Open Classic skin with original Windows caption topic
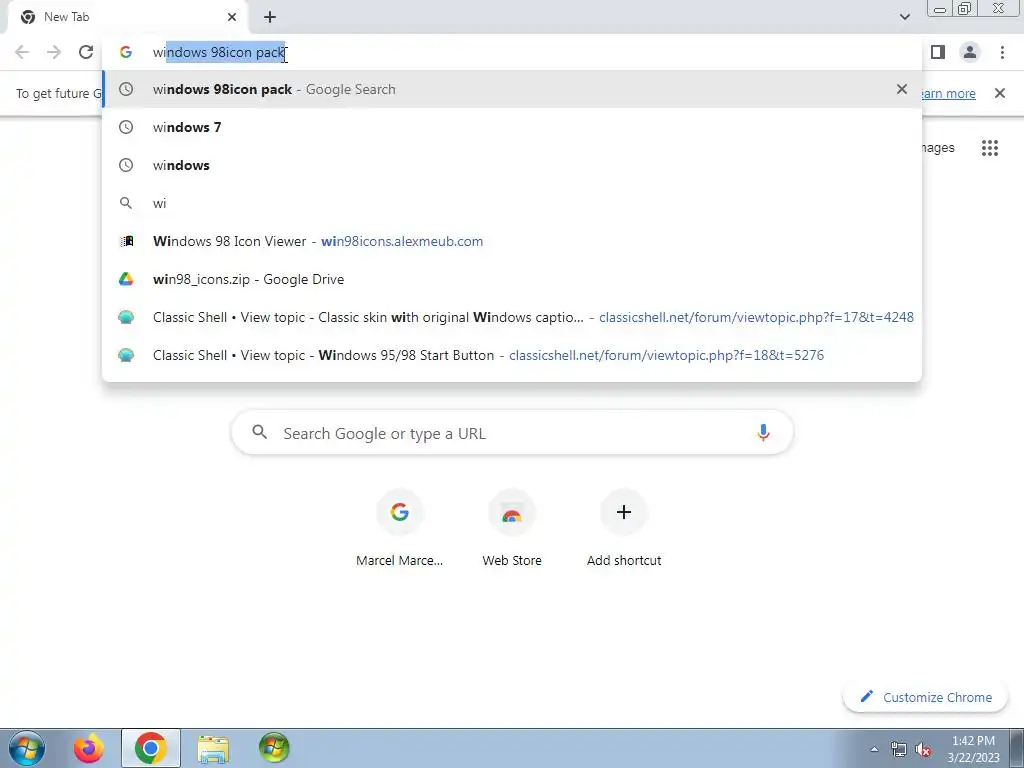 pyautogui.click(x=513, y=317)
